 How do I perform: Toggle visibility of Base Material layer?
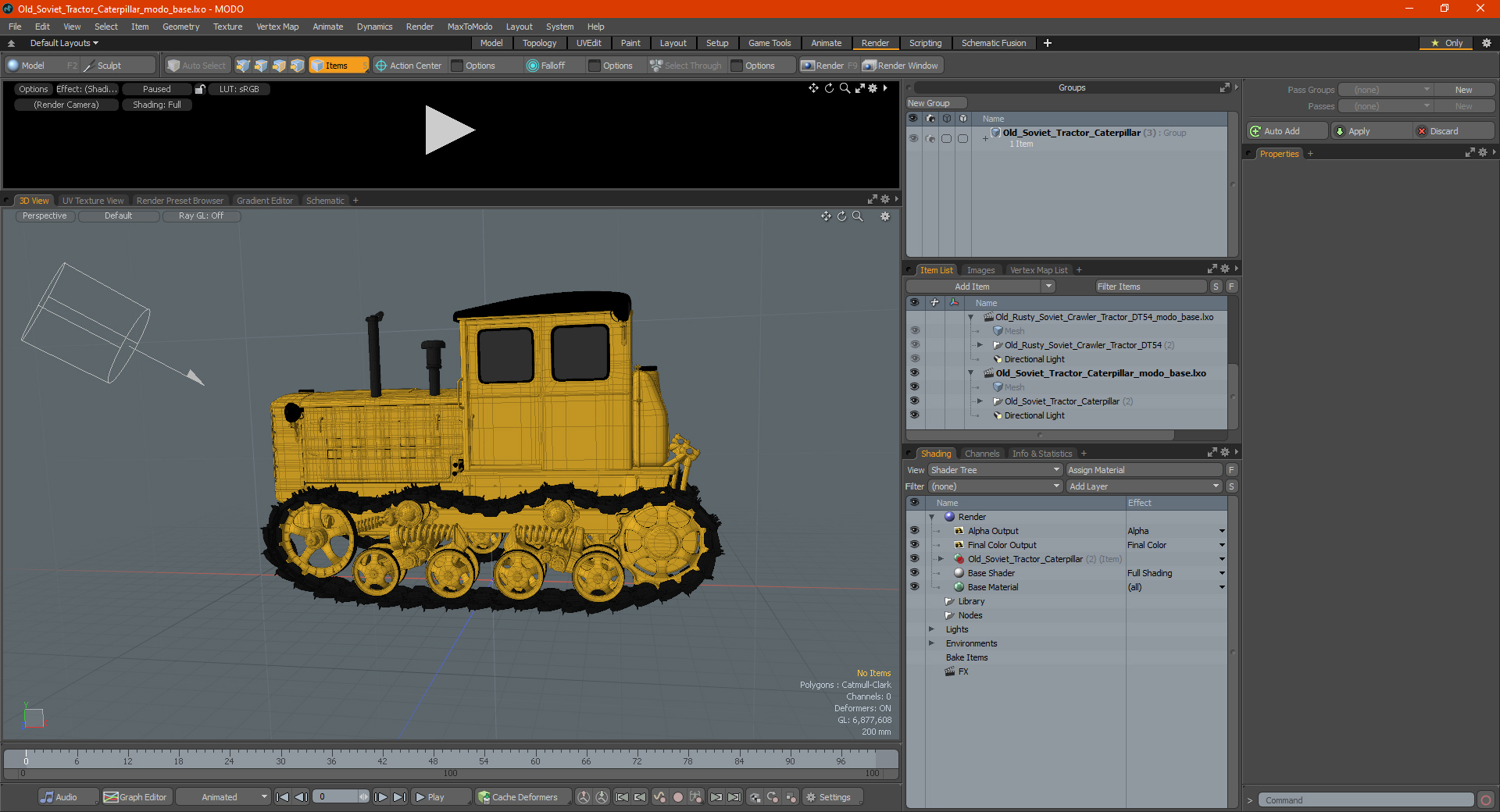914,587
